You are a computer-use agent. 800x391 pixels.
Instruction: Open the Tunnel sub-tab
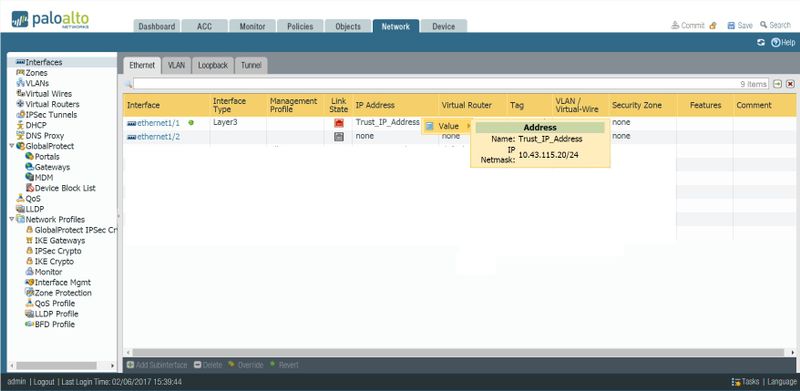click(x=251, y=65)
